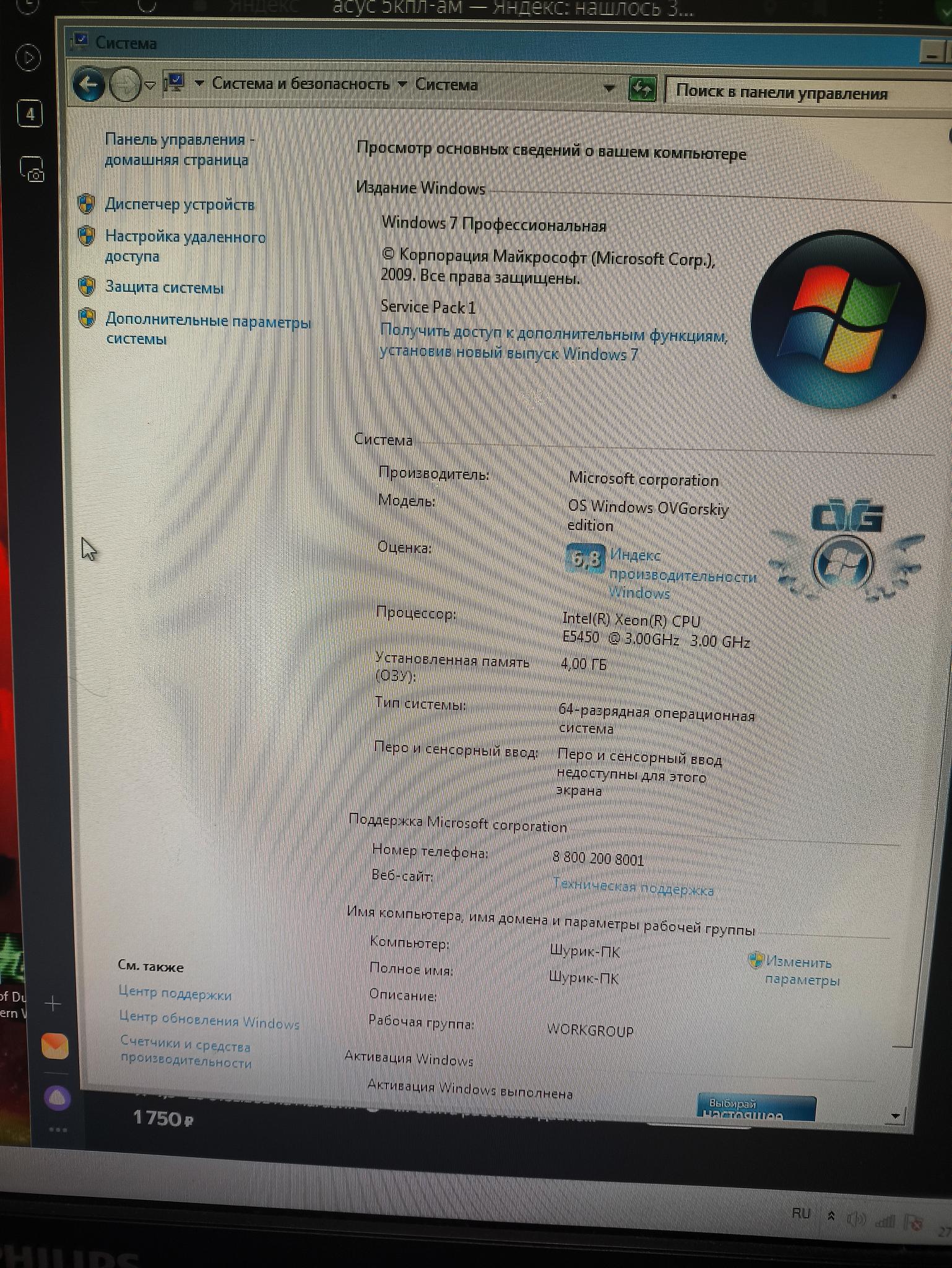952x1268 pixels.
Task: Click Изменить параметры link
Action: point(802,970)
